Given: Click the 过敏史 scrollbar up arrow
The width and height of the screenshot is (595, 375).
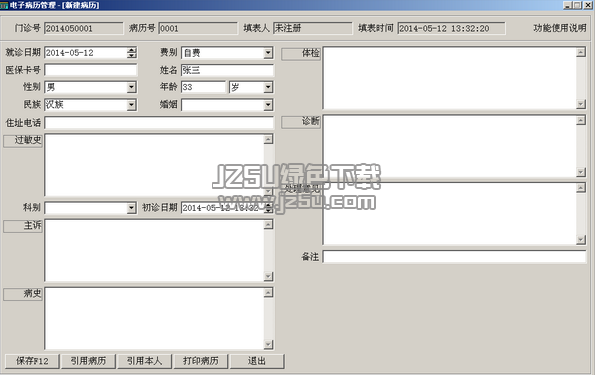Looking at the screenshot, I should (268, 139).
